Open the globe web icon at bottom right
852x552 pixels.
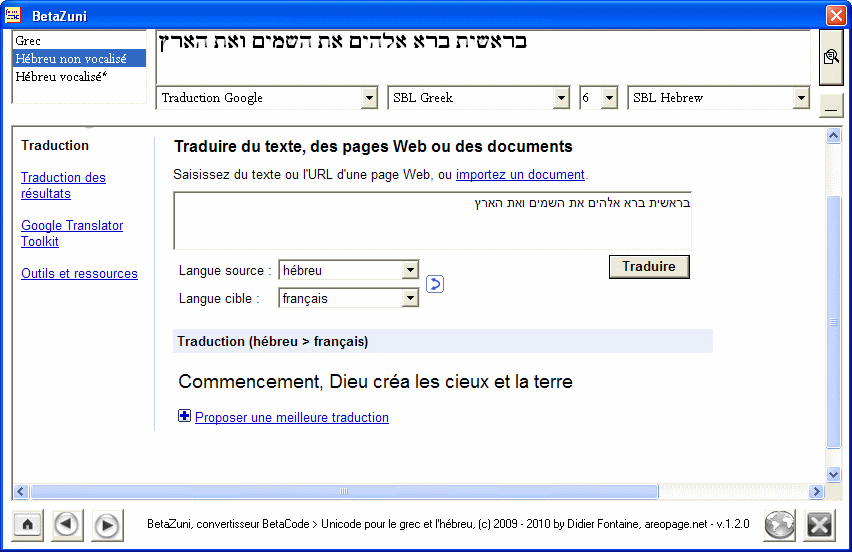(779, 525)
